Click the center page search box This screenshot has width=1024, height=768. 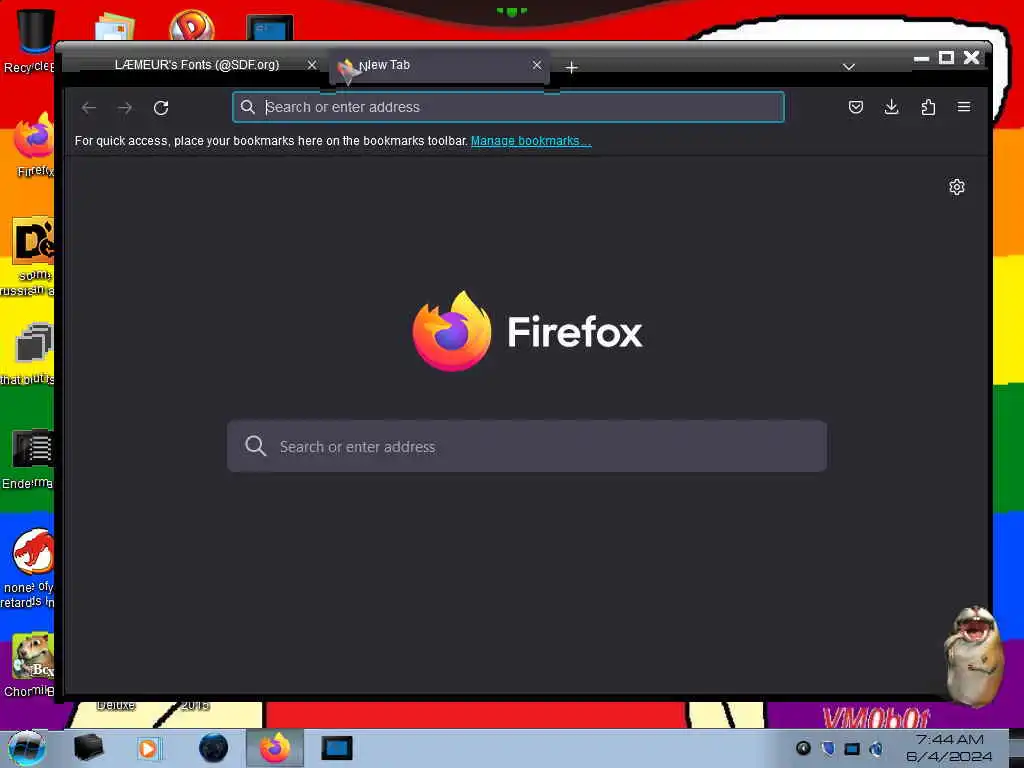[x=527, y=447]
